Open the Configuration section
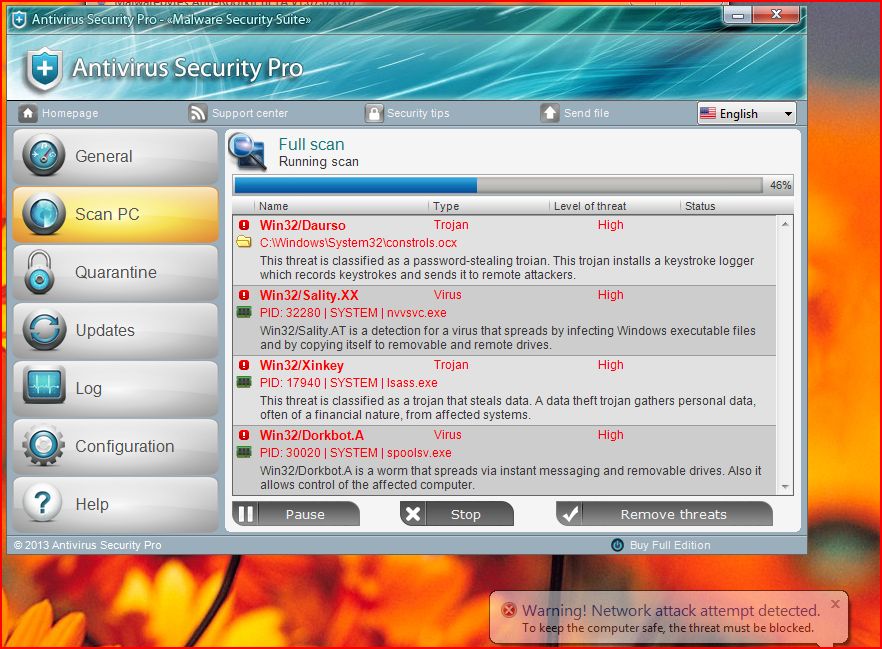 (x=115, y=446)
